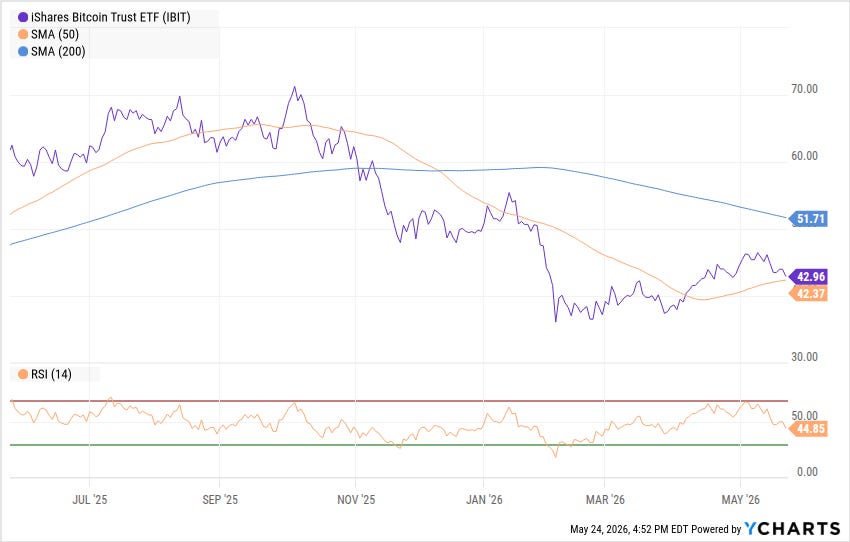The height and width of the screenshot is (542, 850).
Task: Click the JAN '26 date axis label
Action: (484, 500)
